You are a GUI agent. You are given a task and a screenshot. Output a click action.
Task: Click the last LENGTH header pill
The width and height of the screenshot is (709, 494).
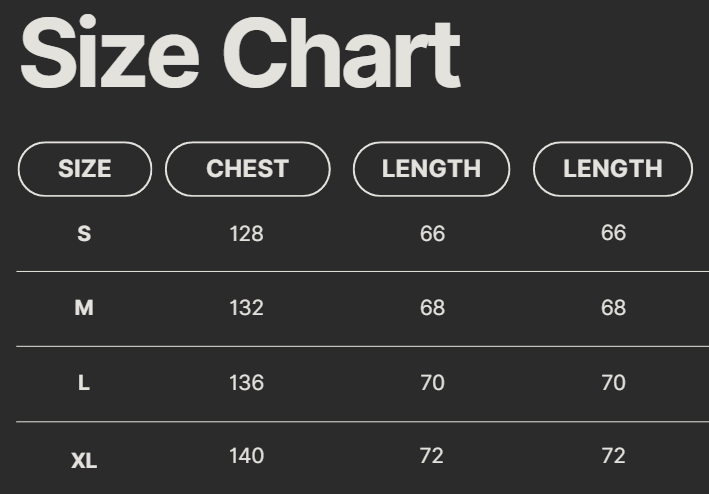click(x=612, y=169)
